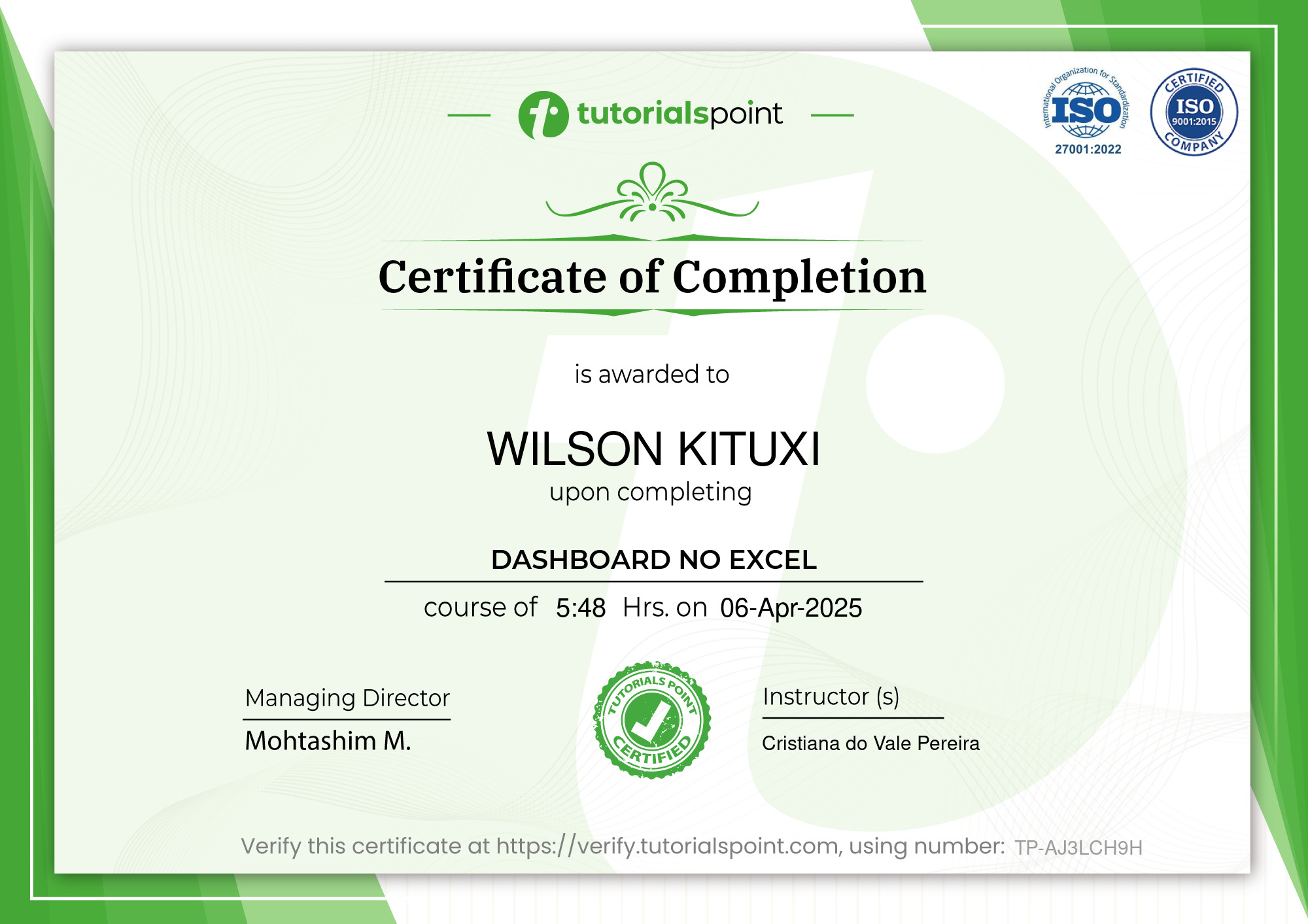Screen dimensions: 1308x924
Task: Click the ISO 27001:2022 badge
Action: 1086,112
